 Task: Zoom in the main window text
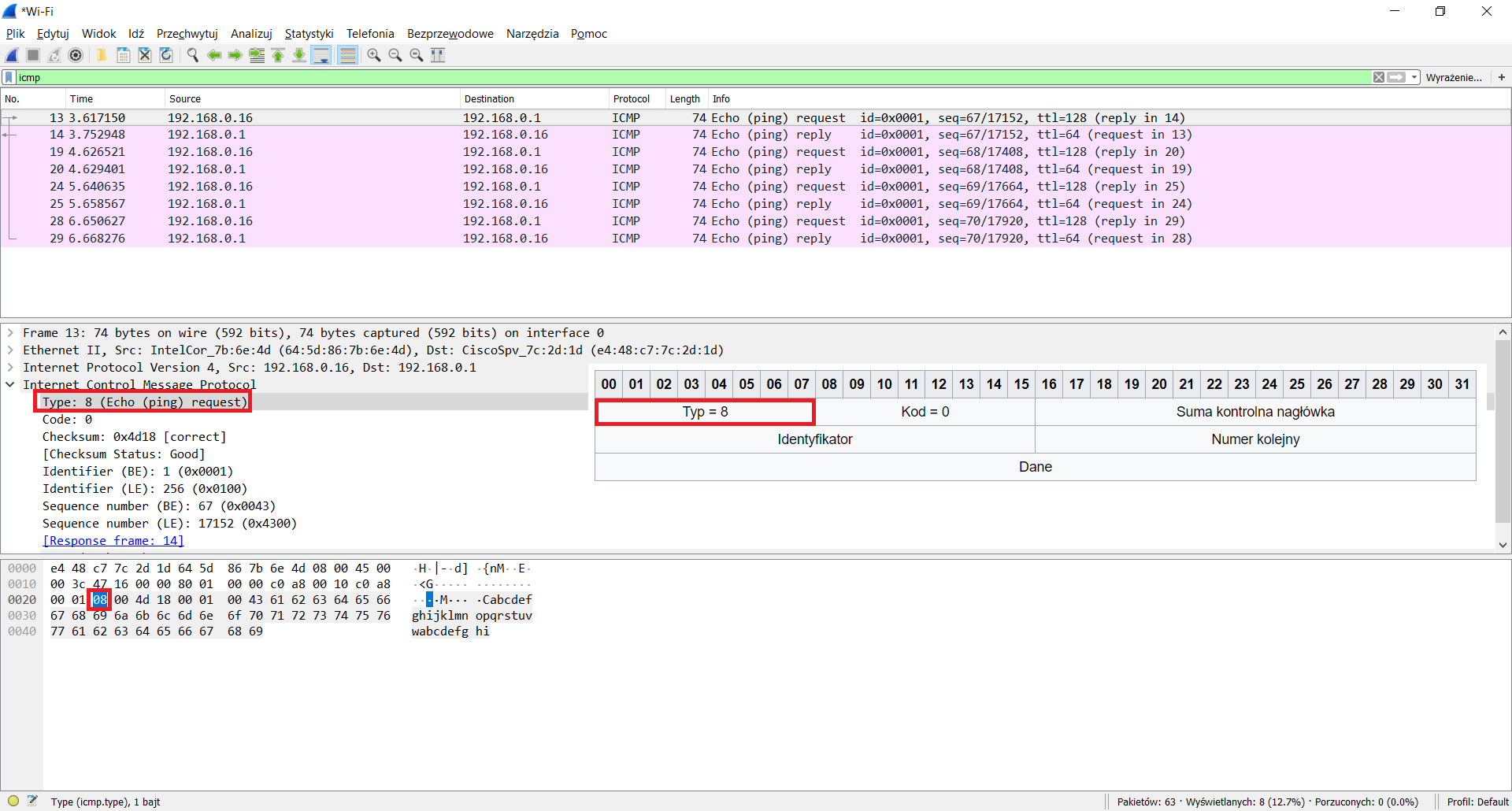[x=373, y=55]
